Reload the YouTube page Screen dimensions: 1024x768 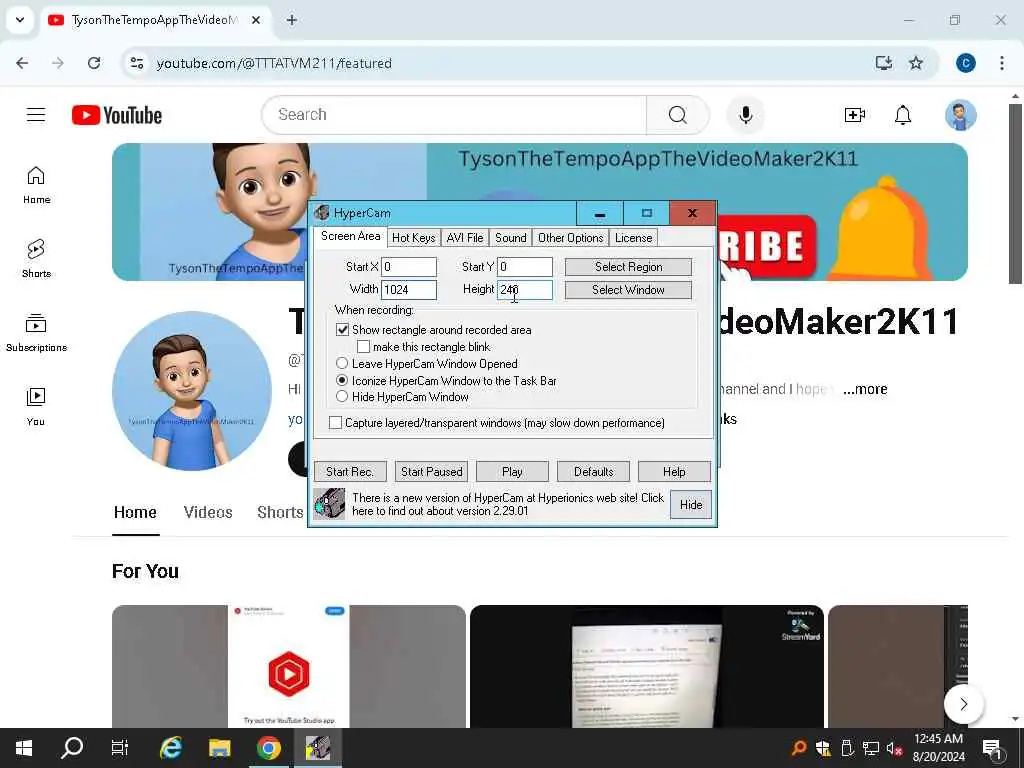point(94,63)
